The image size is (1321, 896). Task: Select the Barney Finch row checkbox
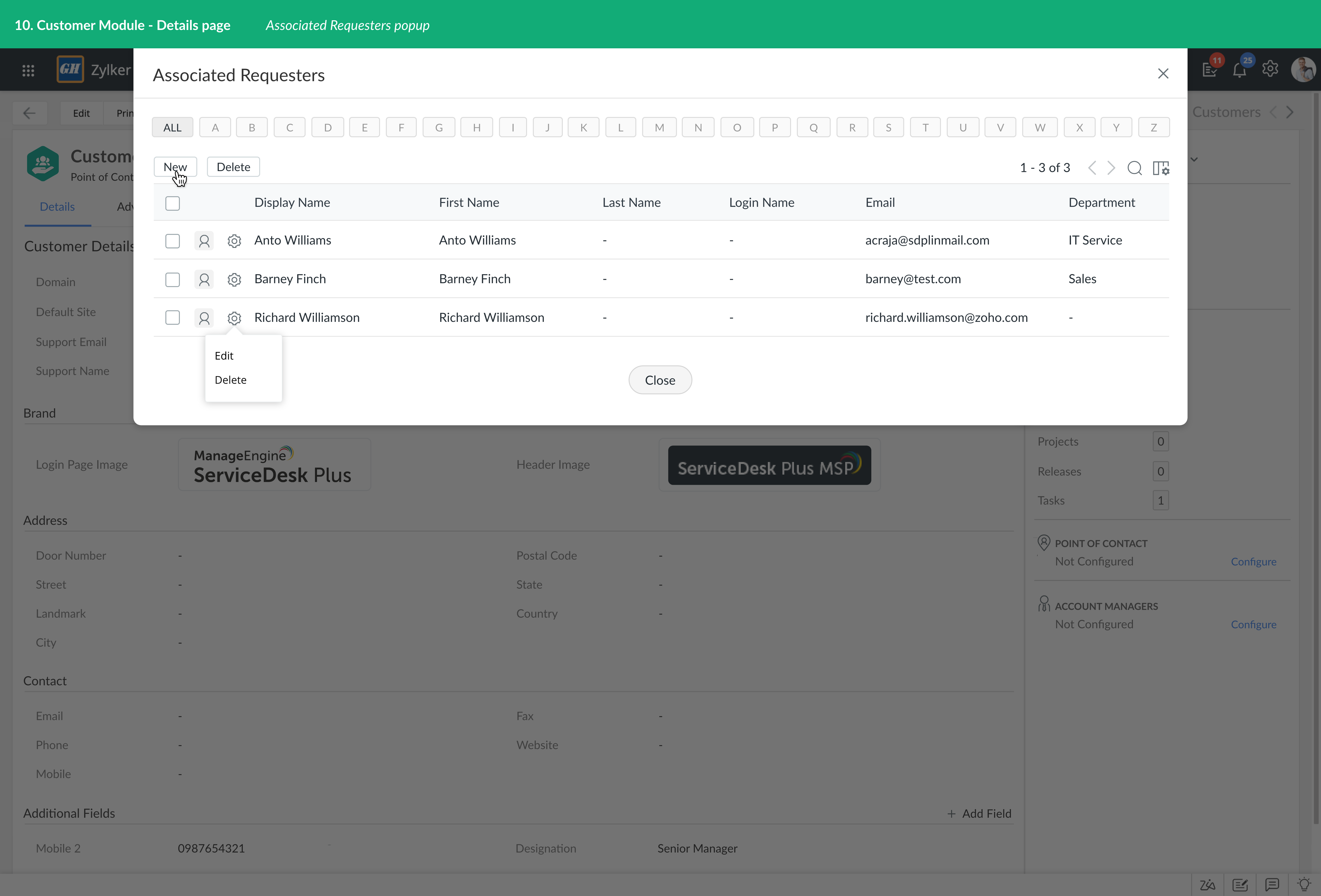(172, 280)
